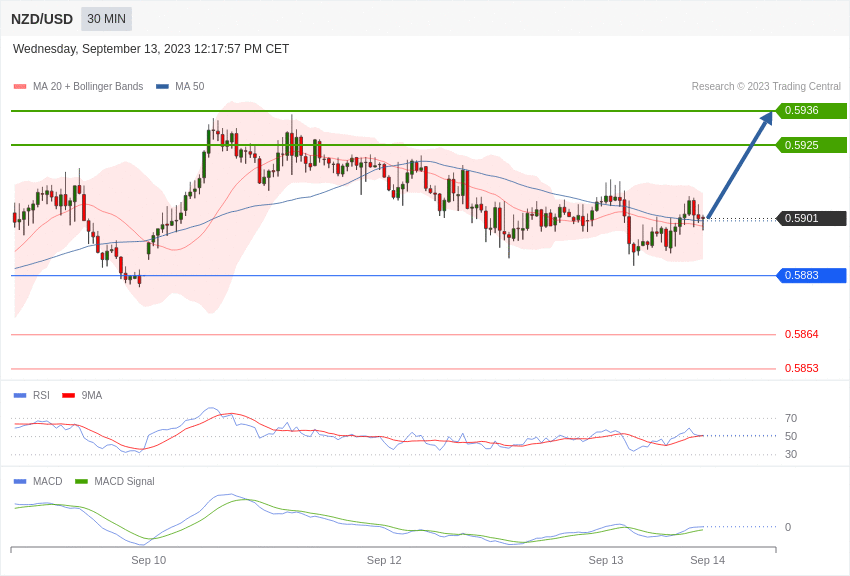
Task: Click the Sep 13 date axis label
Action: coord(606,560)
